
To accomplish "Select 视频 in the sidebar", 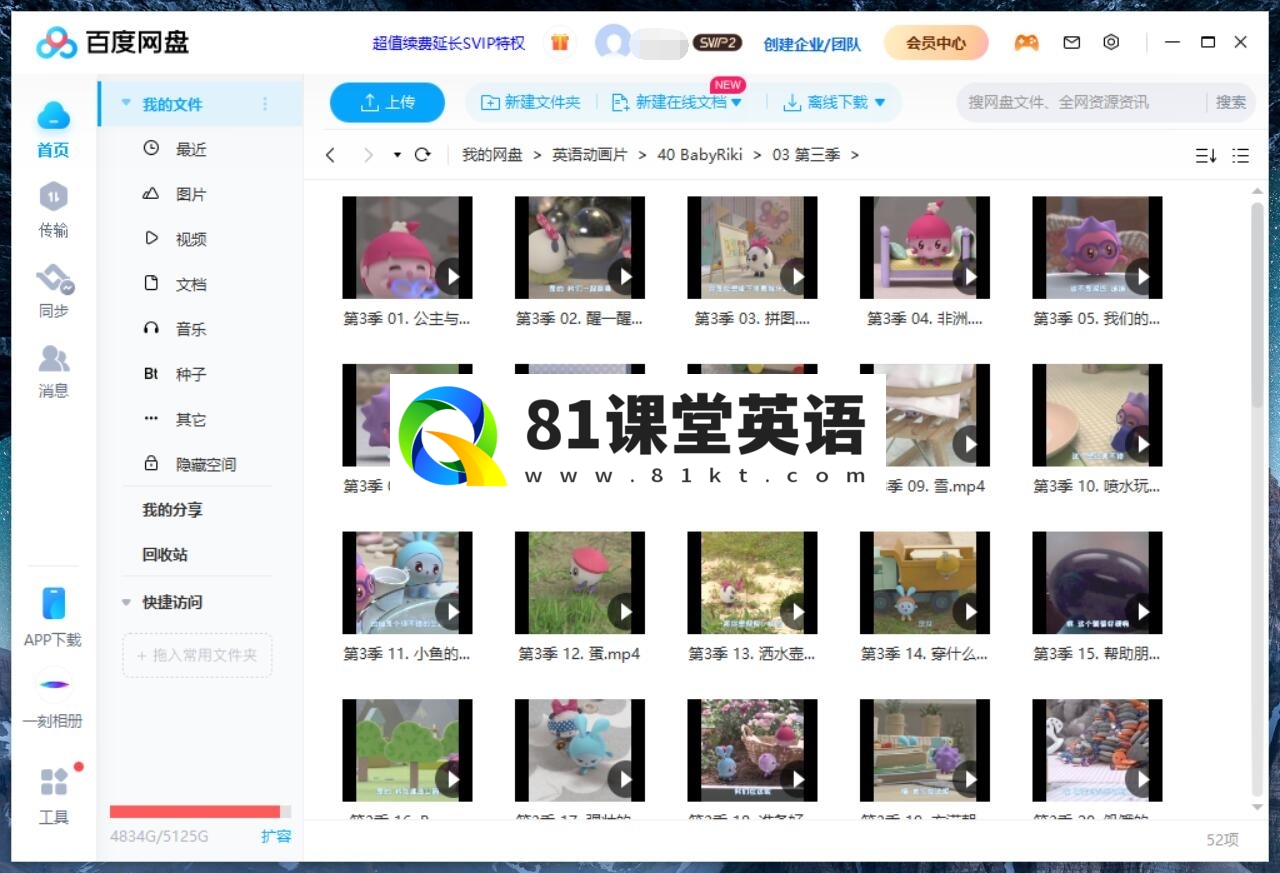I will pyautogui.click(x=191, y=239).
